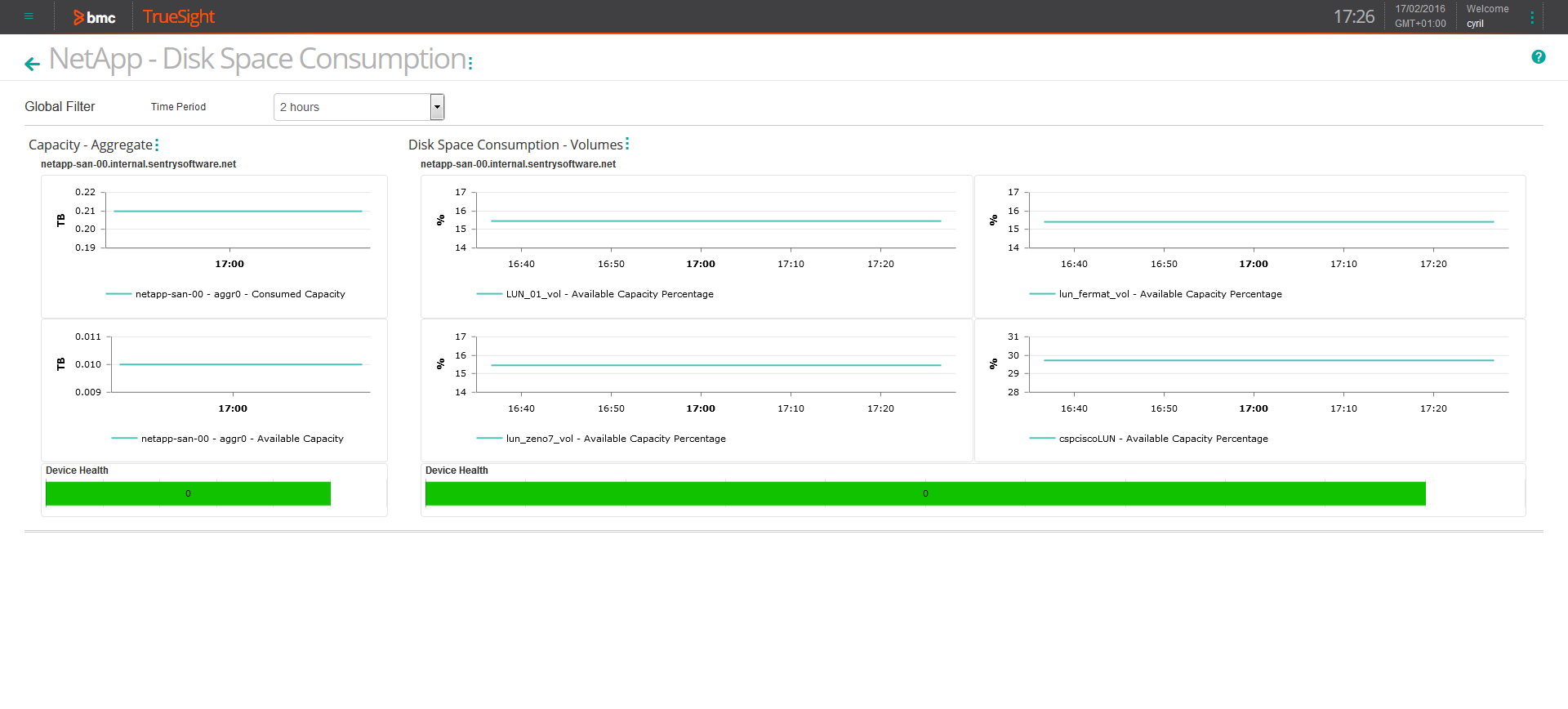Click the Global Filter label

60,107
